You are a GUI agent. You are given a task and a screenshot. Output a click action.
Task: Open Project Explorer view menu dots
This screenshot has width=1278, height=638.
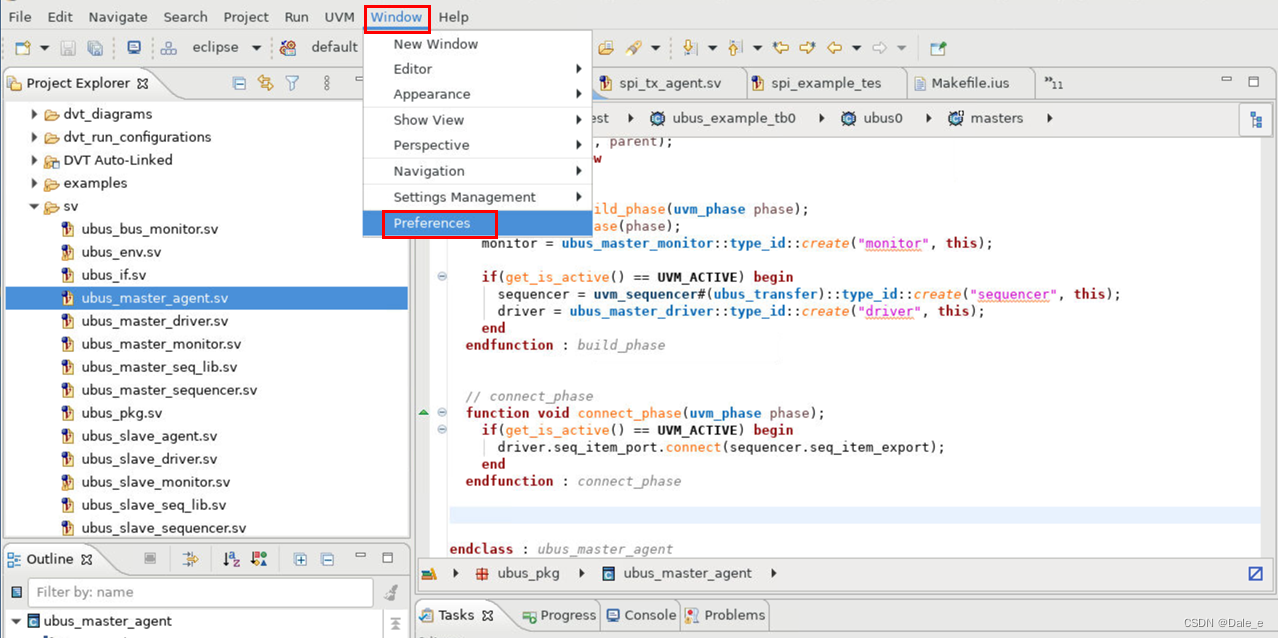pyautogui.click(x=326, y=83)
